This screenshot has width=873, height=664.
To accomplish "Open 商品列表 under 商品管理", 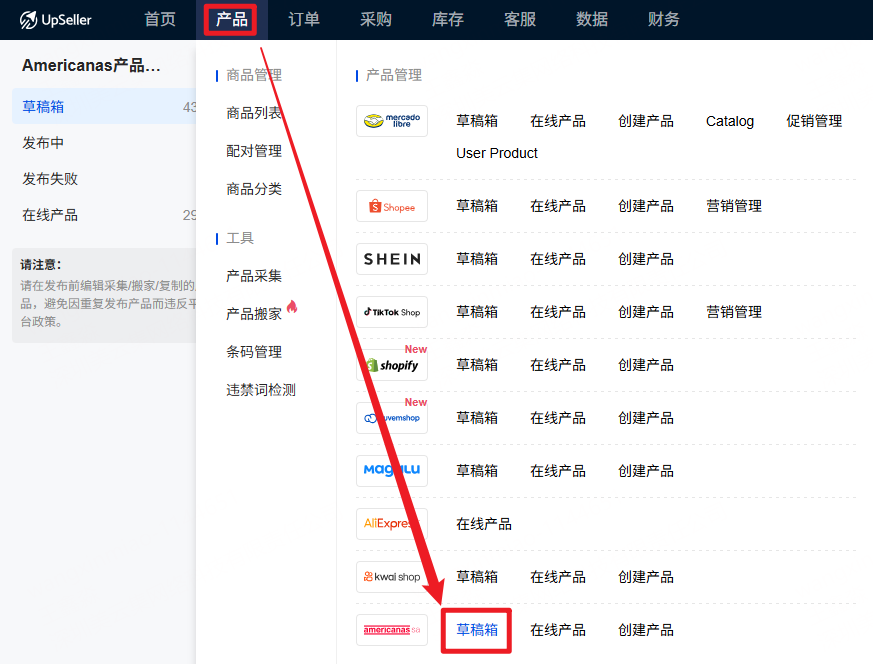I will [x=254, y=113].
